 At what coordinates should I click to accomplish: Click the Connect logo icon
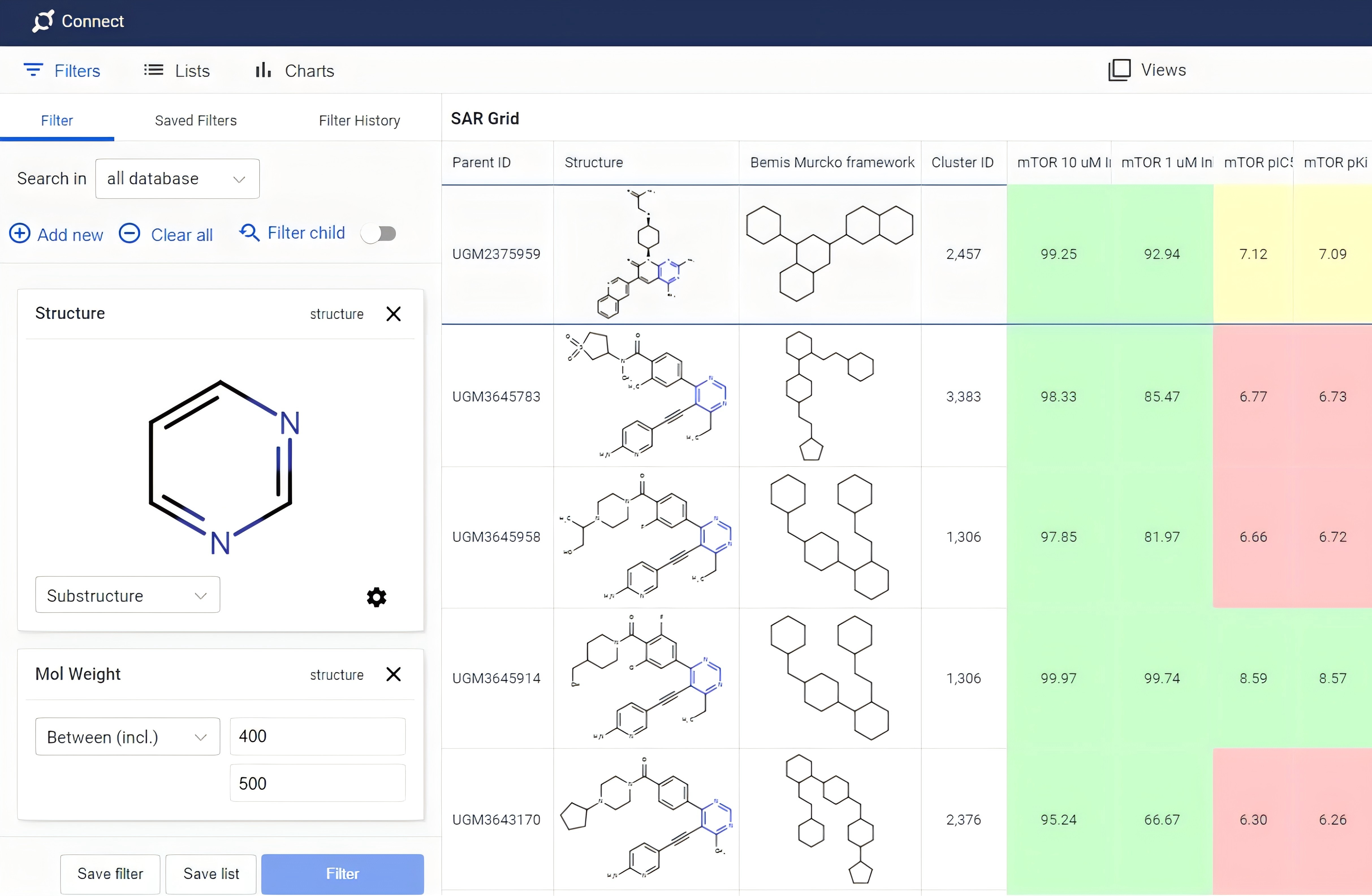pyautogui.click(x=43, y=21)
